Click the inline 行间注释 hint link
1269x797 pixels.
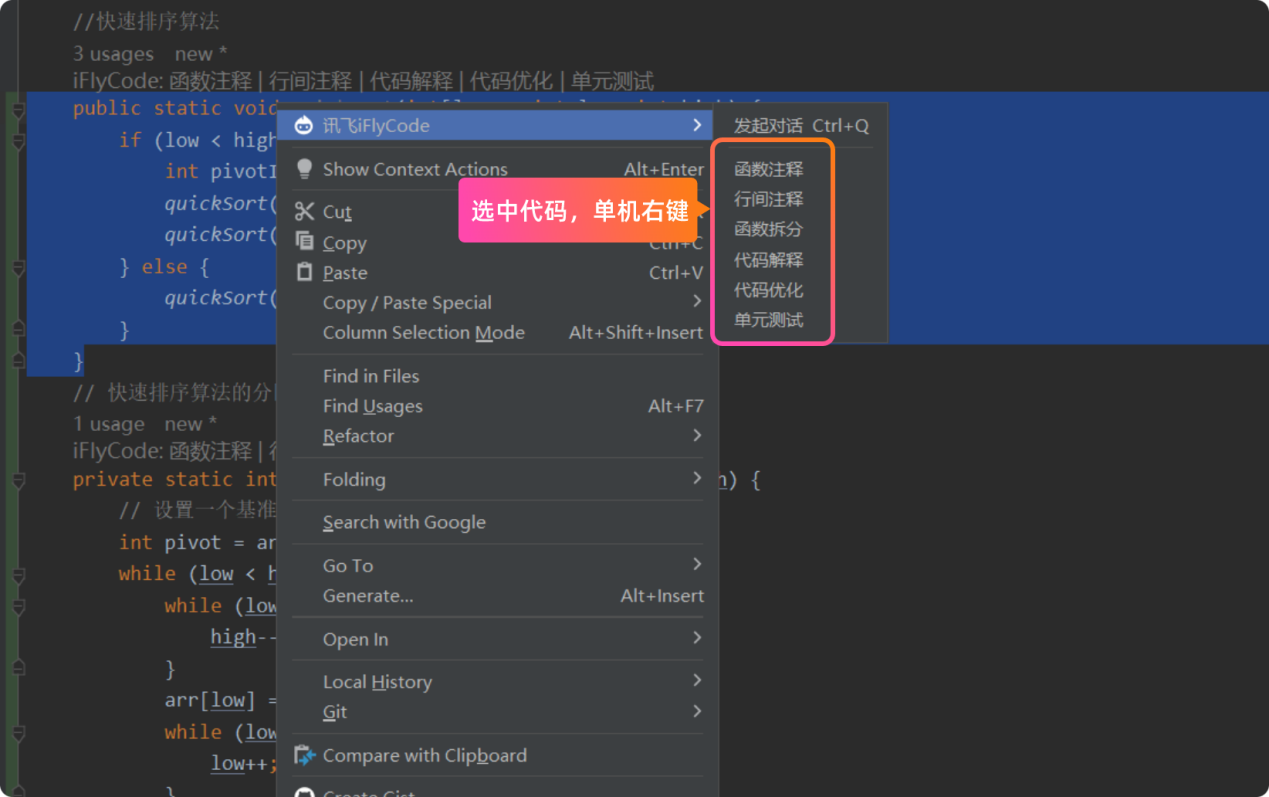click(310, 80)
